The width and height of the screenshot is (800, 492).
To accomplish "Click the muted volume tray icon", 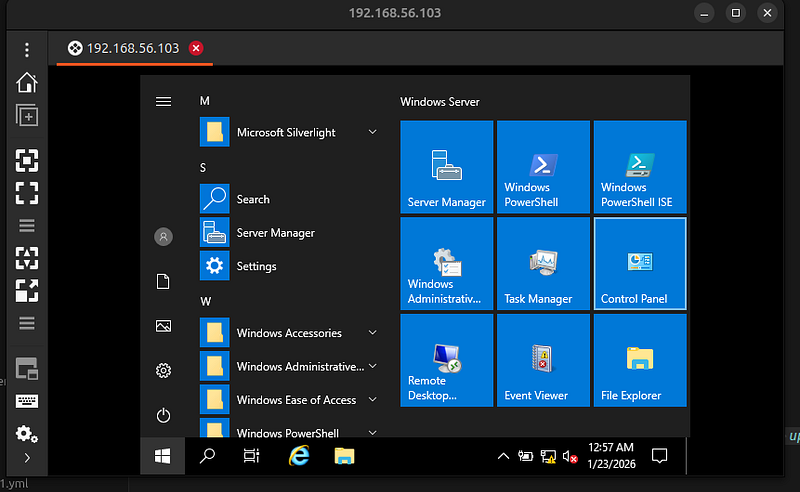I will (x=570, y=456).
